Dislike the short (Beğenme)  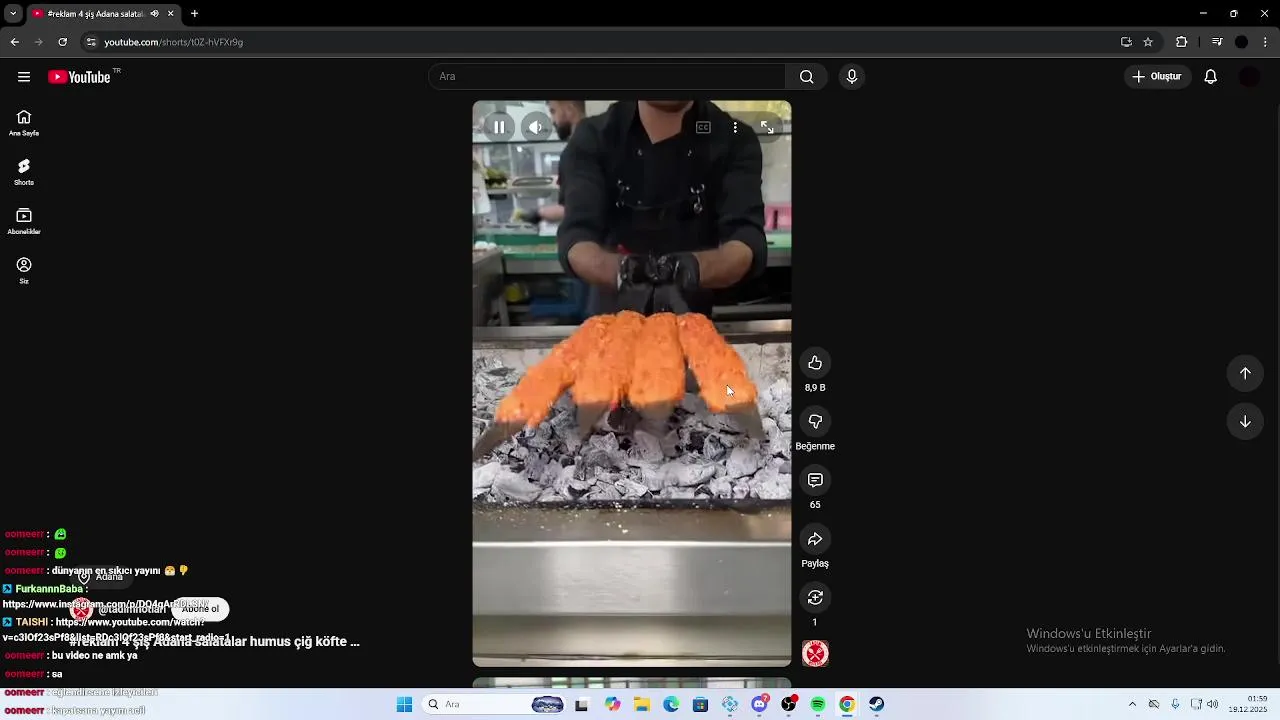[815, 422]
